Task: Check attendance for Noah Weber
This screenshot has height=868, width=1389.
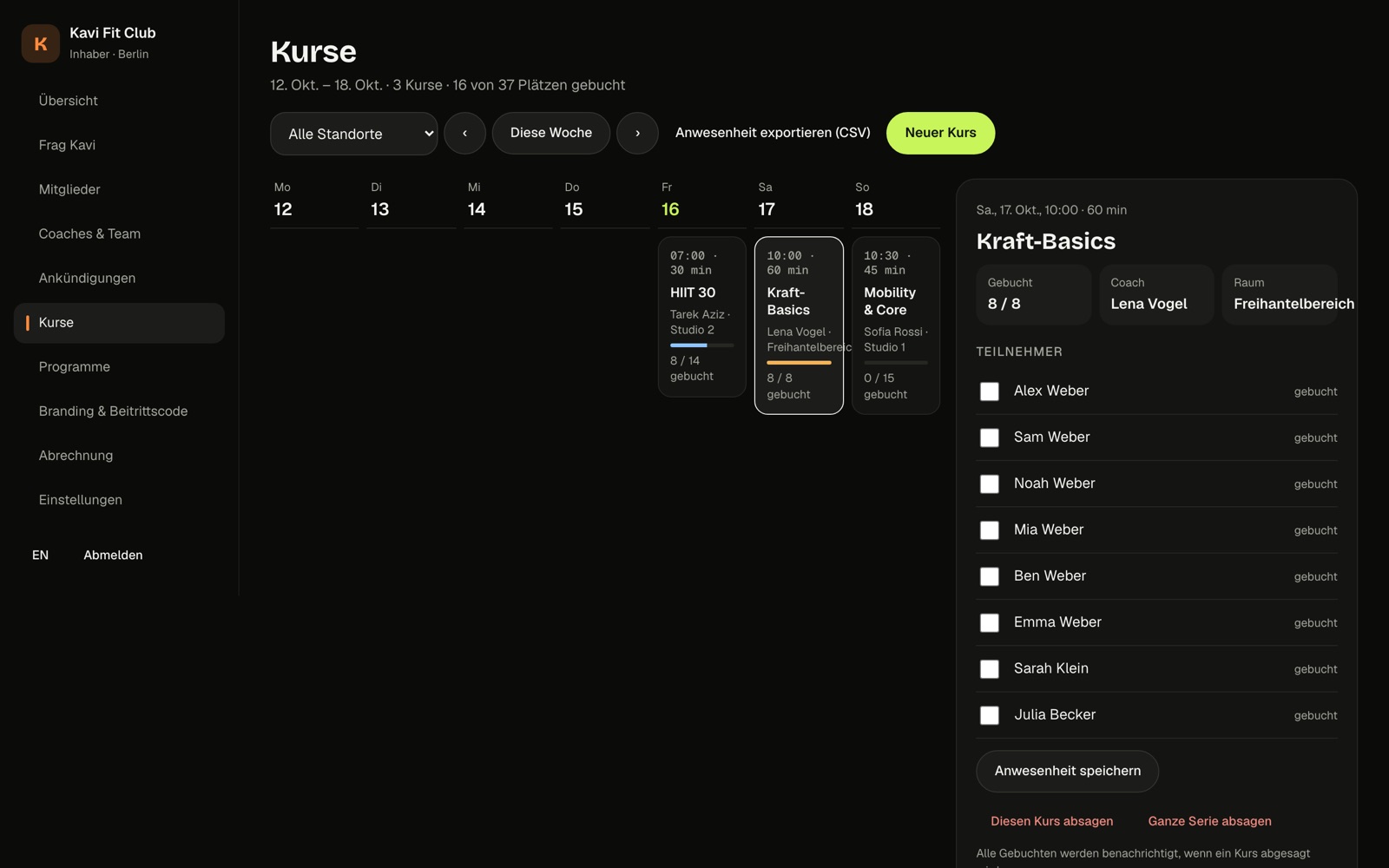Action: pos(990,483)
